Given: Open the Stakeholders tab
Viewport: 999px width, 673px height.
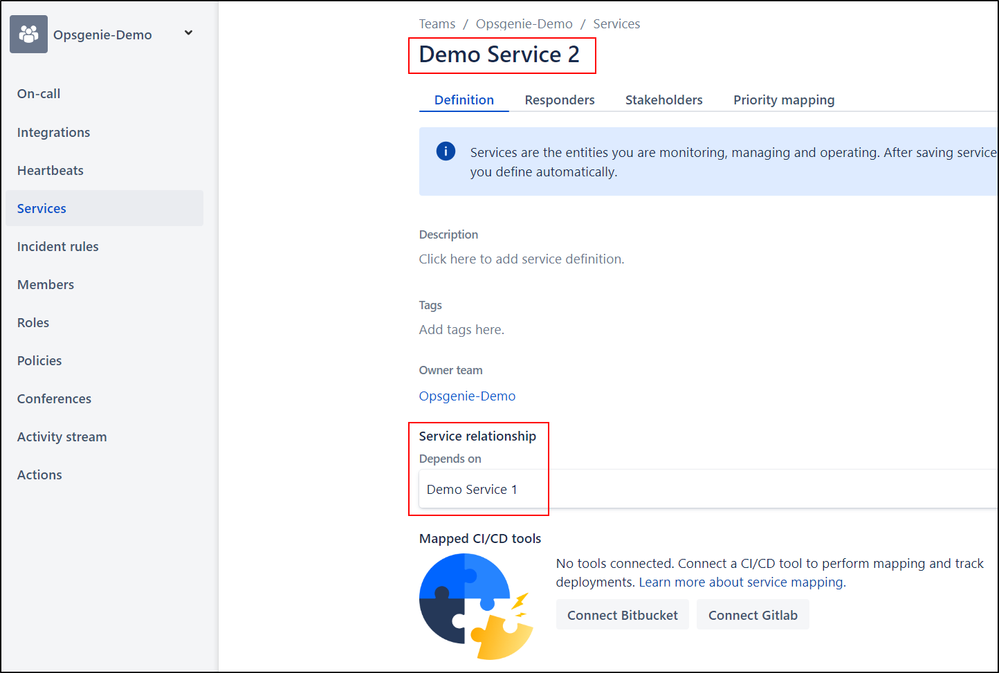Looking at the screenshot, I should (664, 100).
